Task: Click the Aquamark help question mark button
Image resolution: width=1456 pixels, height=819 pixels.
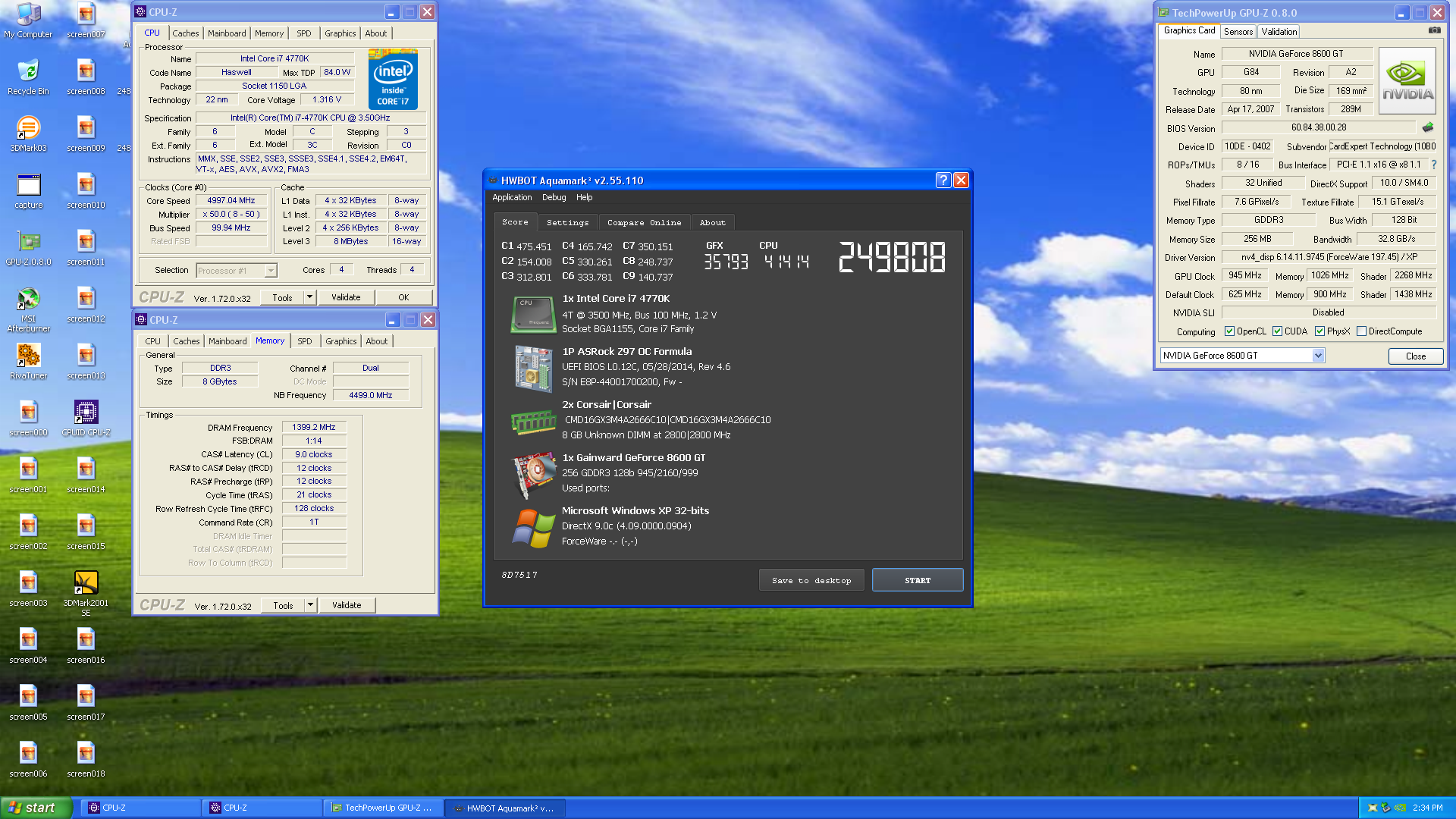Action: [x=943, y=180]
